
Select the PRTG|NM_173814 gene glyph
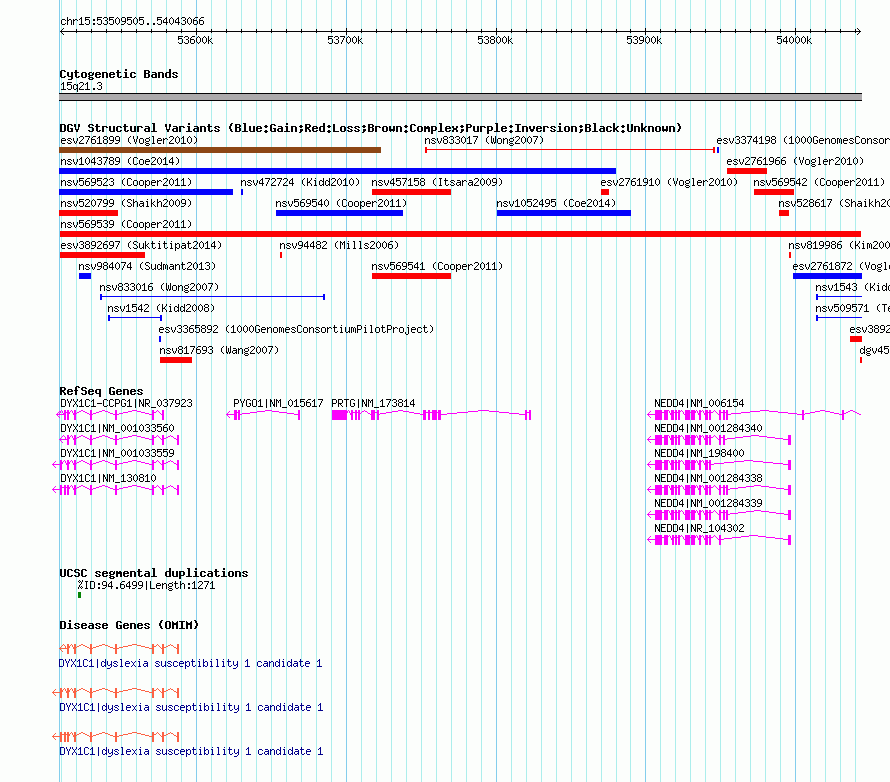click(431, 415)
